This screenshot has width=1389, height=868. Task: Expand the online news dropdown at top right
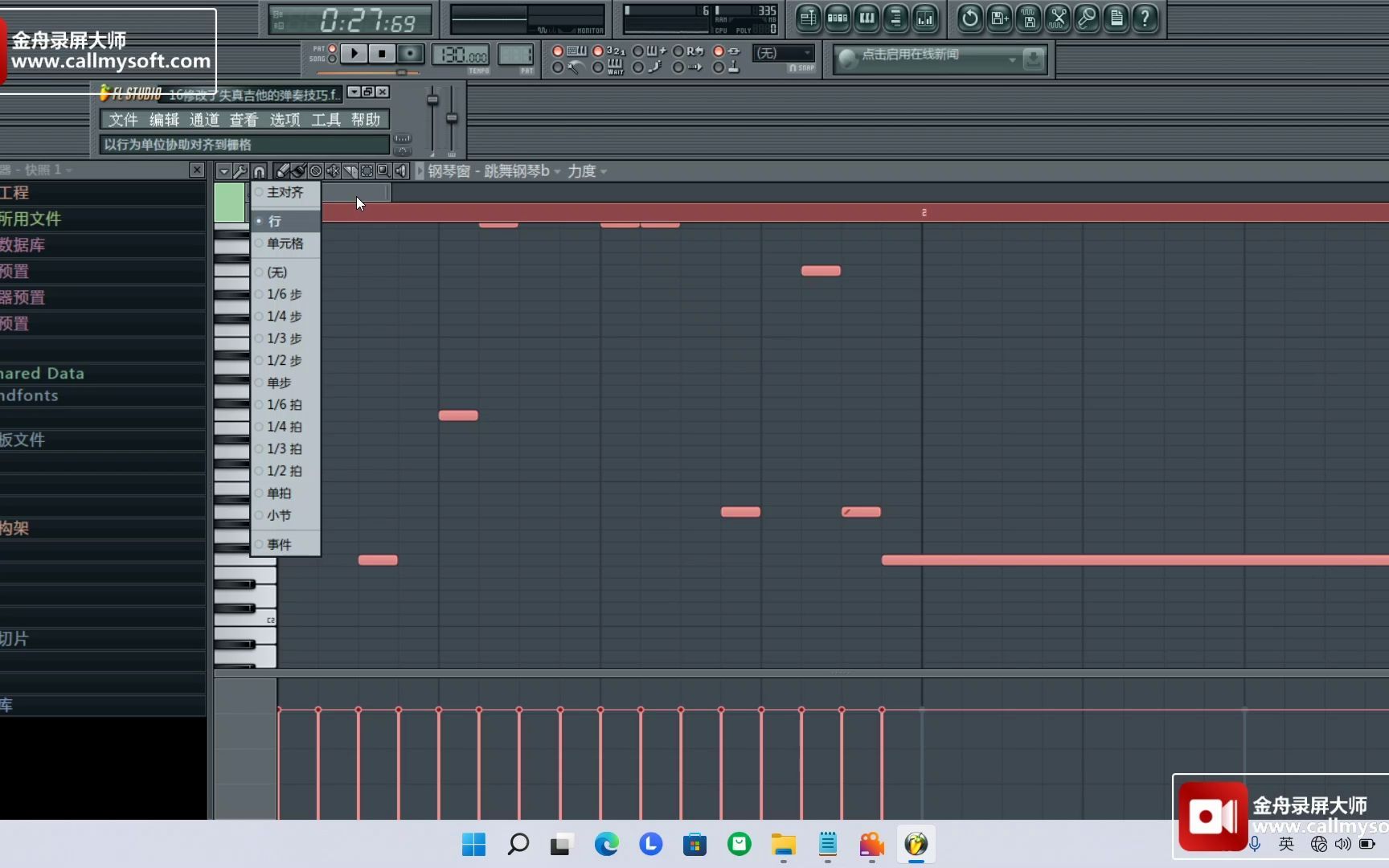[x=1012, y=59]
